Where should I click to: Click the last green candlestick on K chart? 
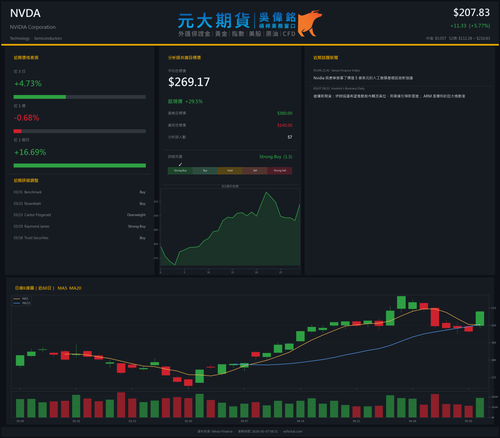click(480, 318)
